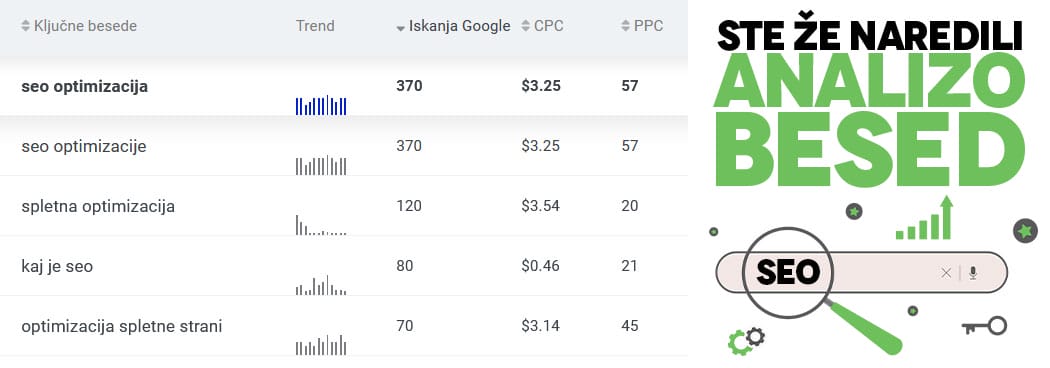Click blue trend chart for seo optimizacija
1050x368 pixels.
tap(321, 105)
